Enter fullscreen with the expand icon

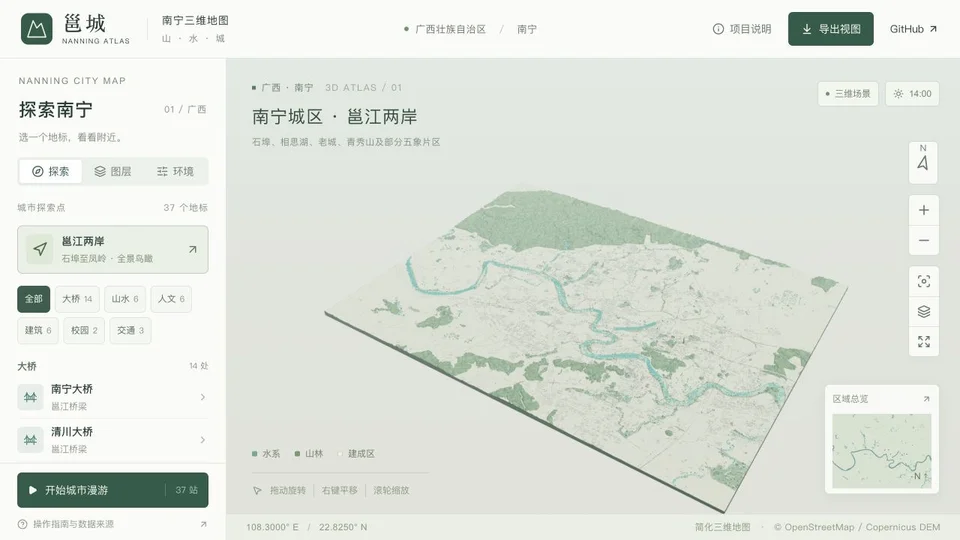923,342
